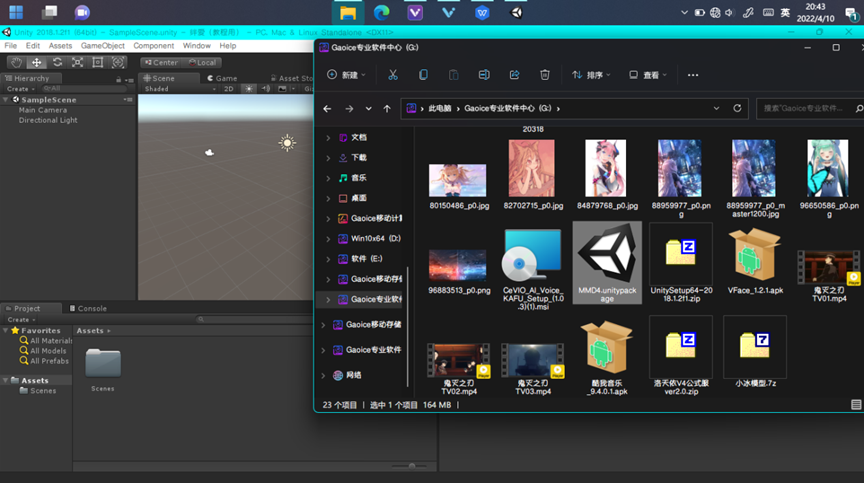This screenshot has height=483, width=864.
Task: Adjust the Project panel icon size slider
Action: [411, 466]
